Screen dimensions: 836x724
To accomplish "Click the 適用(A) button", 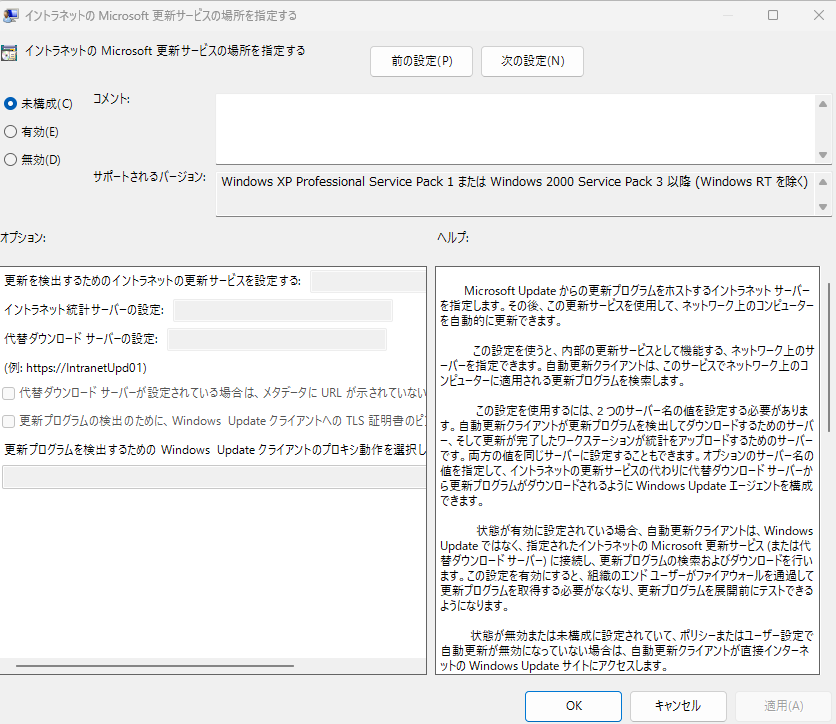I will [783, 706].
